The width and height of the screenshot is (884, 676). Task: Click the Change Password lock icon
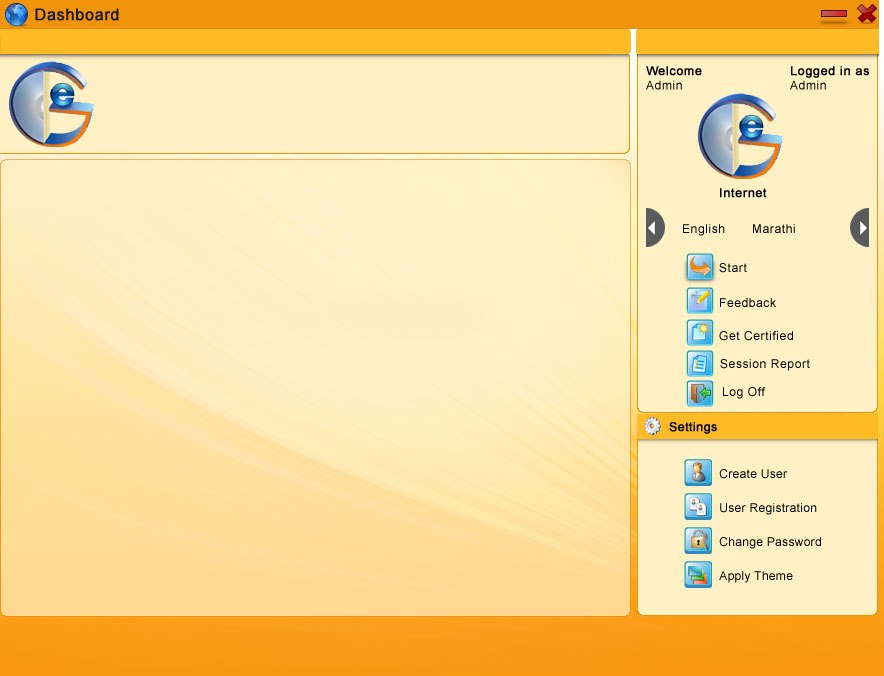click(697, 541)
